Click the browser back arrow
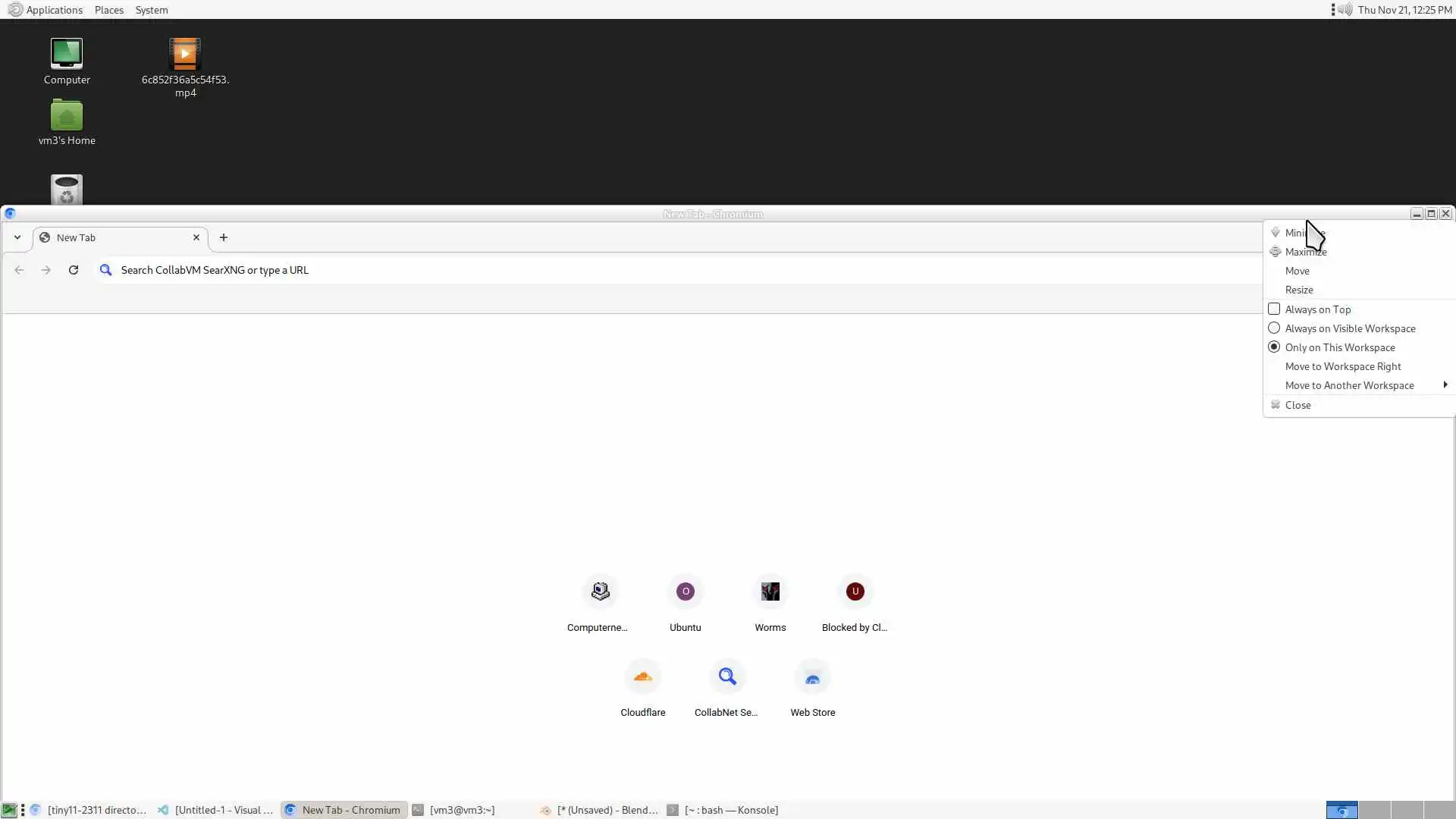The height and width of the screenshot is (819, 1456). (19, 270)
